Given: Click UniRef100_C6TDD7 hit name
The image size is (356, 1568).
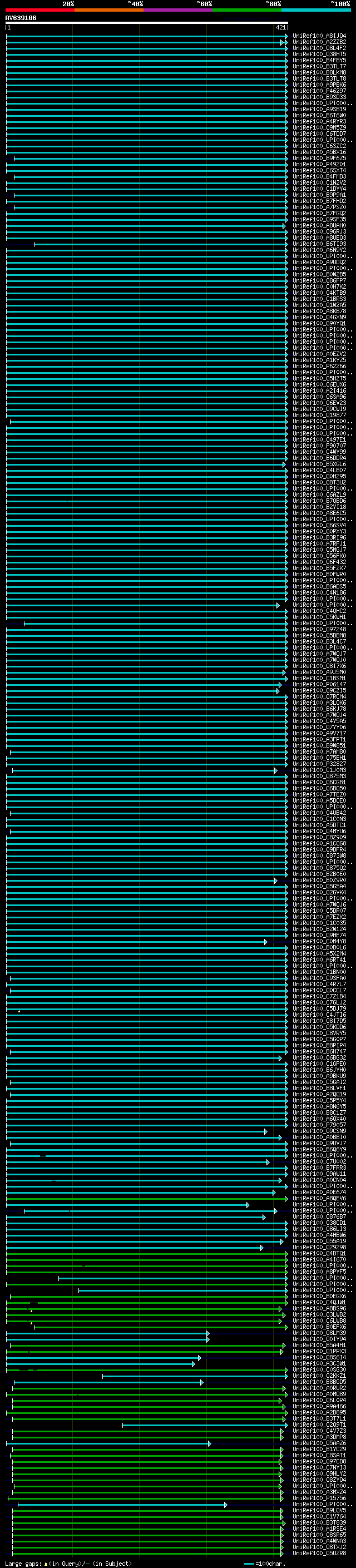Looking at the screenshot, I should pos(319,134).
